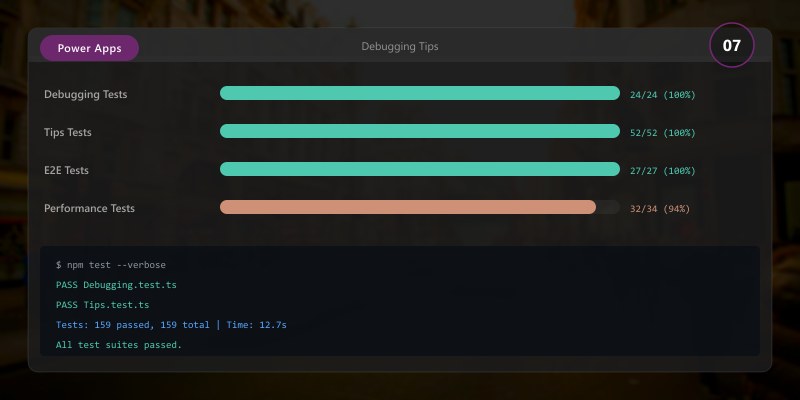Click the slide number 07 circle
This screenshot has height=400, width=800.
732,45
